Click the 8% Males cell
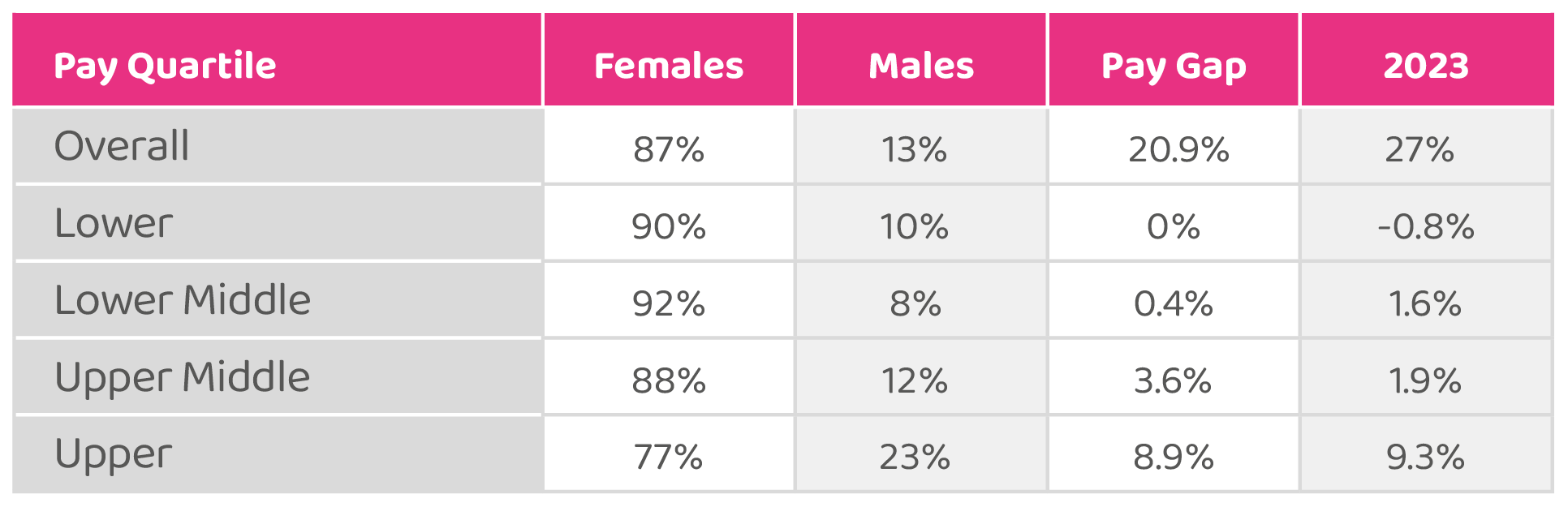The width and height of the screenshot is (1568, 507). 915,303
